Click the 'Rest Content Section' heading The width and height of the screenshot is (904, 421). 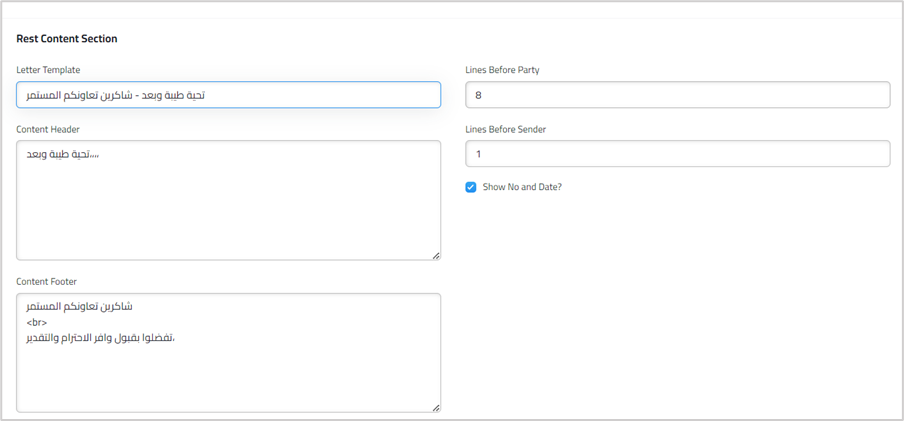click(x=67, y=39)
